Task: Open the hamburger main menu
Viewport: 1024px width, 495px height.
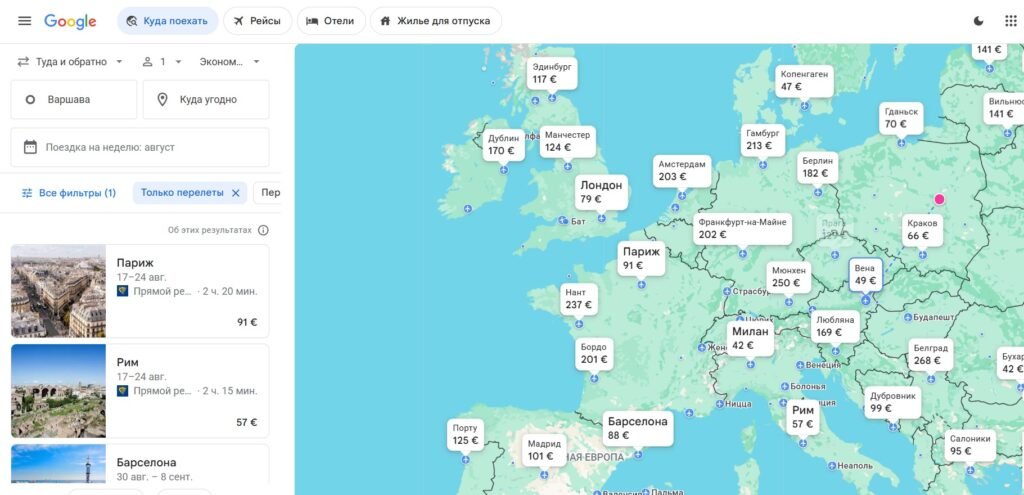Action: click(25, 21)
